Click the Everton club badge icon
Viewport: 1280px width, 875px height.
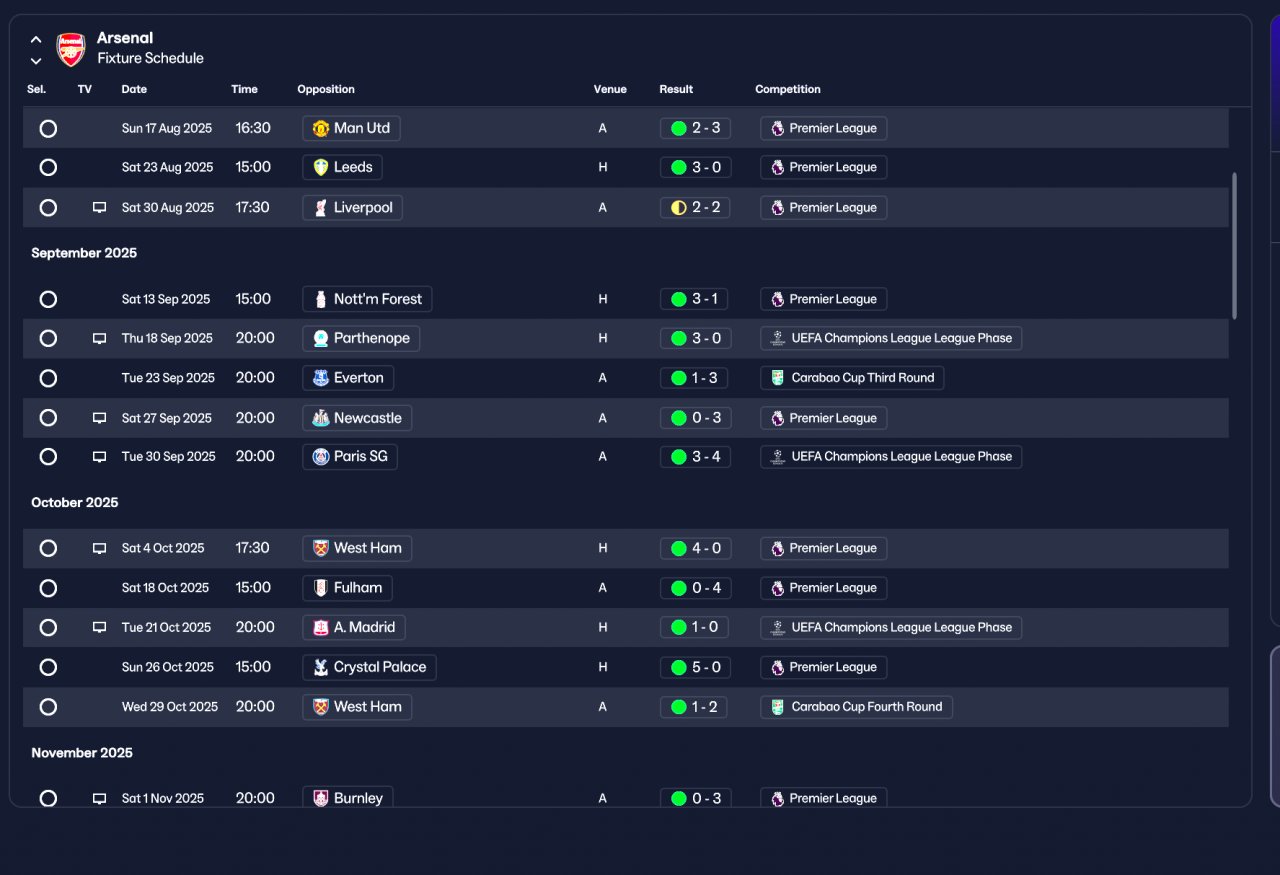pos(321,378)
